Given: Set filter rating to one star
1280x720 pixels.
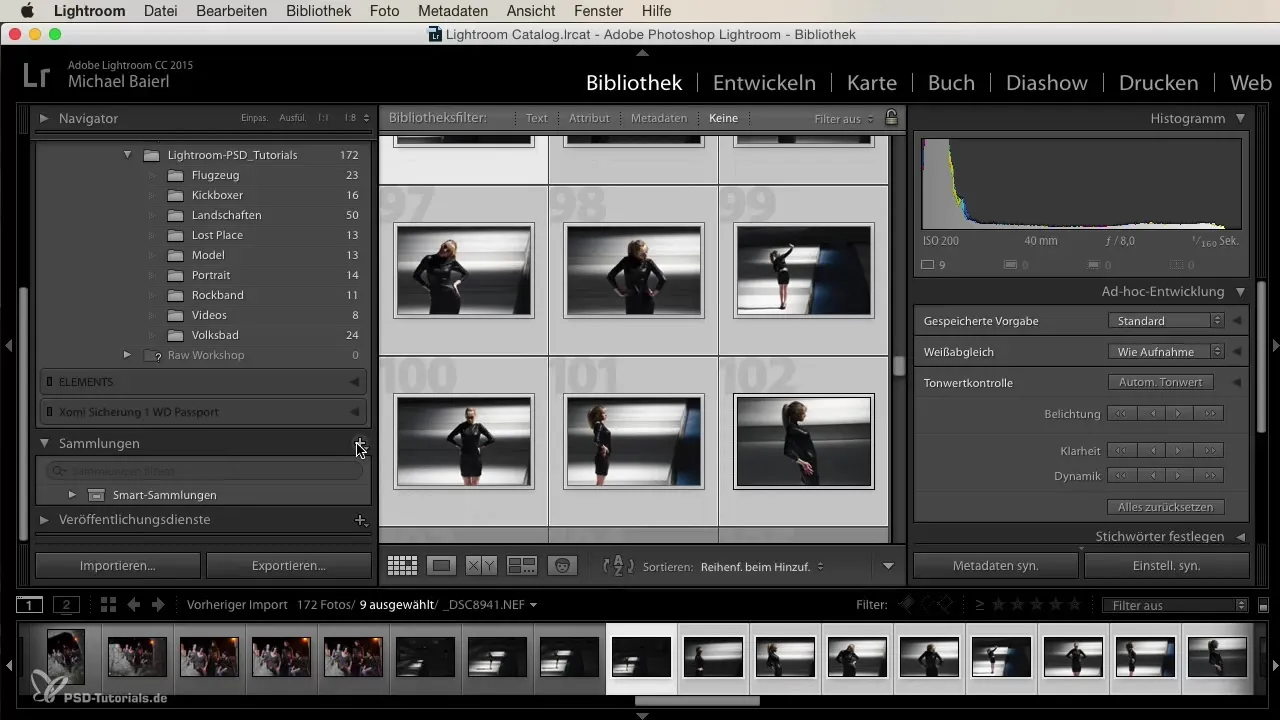Looking at the screenshot, I should [x=1000, y=605].
